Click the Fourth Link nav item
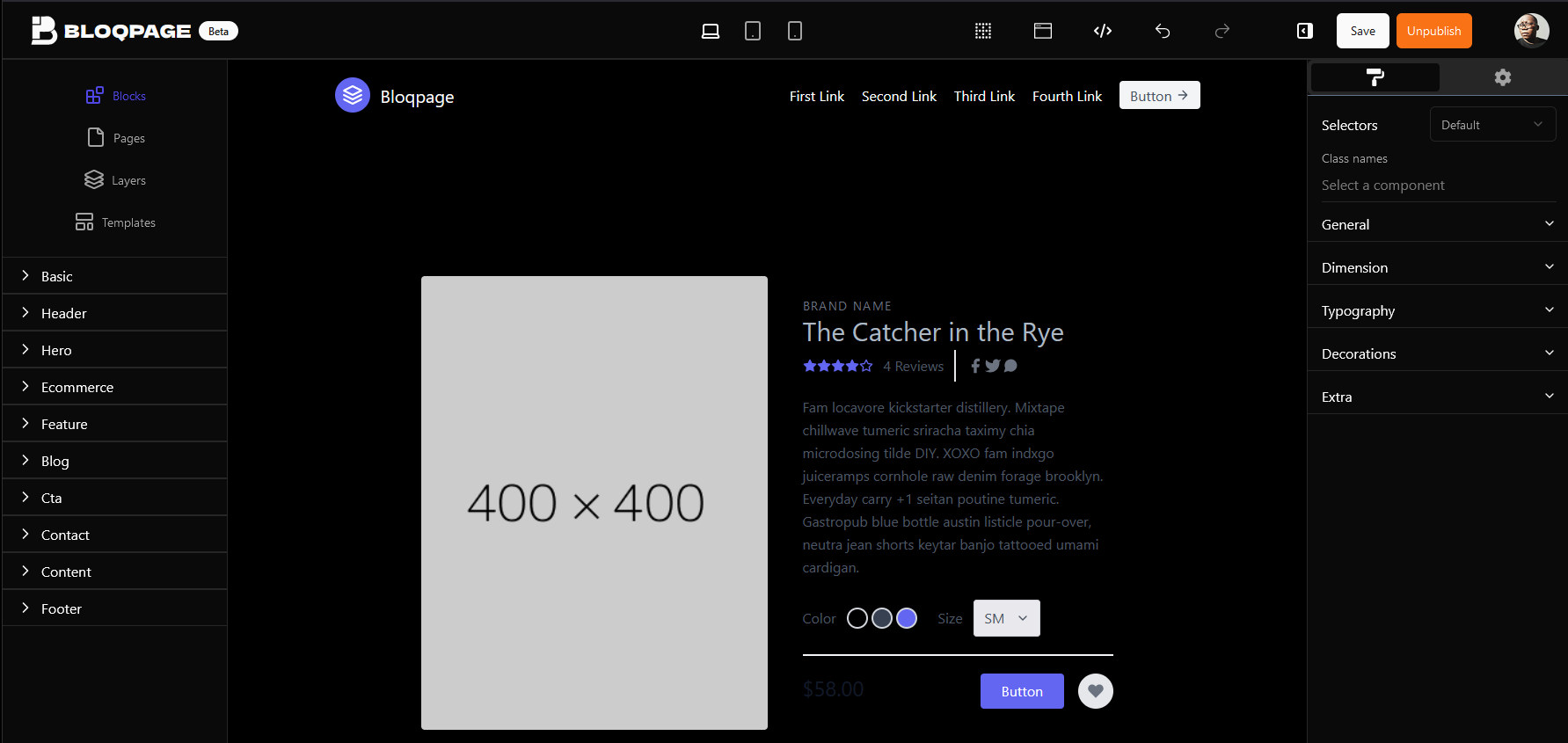 pyautogui.click(x=1067, y=96)
